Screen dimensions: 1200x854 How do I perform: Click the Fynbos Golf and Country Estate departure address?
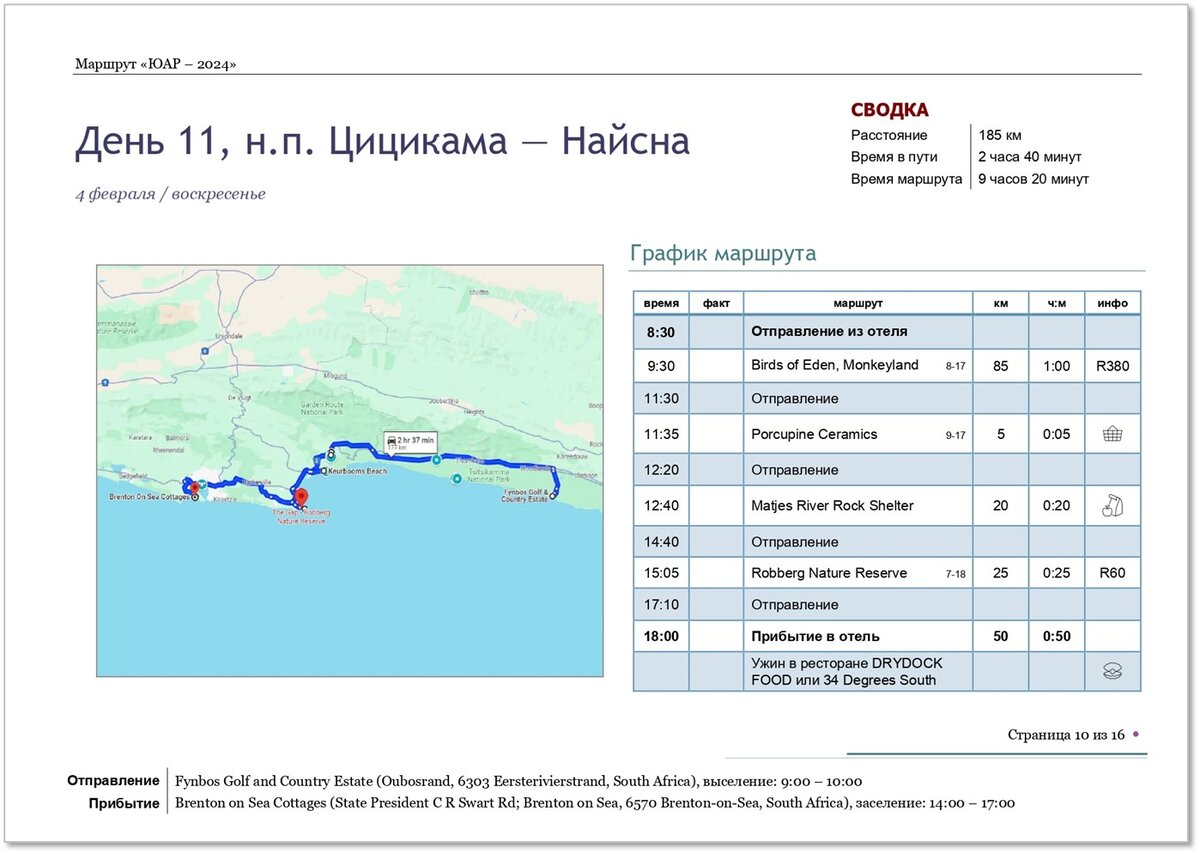coord(518,781)
